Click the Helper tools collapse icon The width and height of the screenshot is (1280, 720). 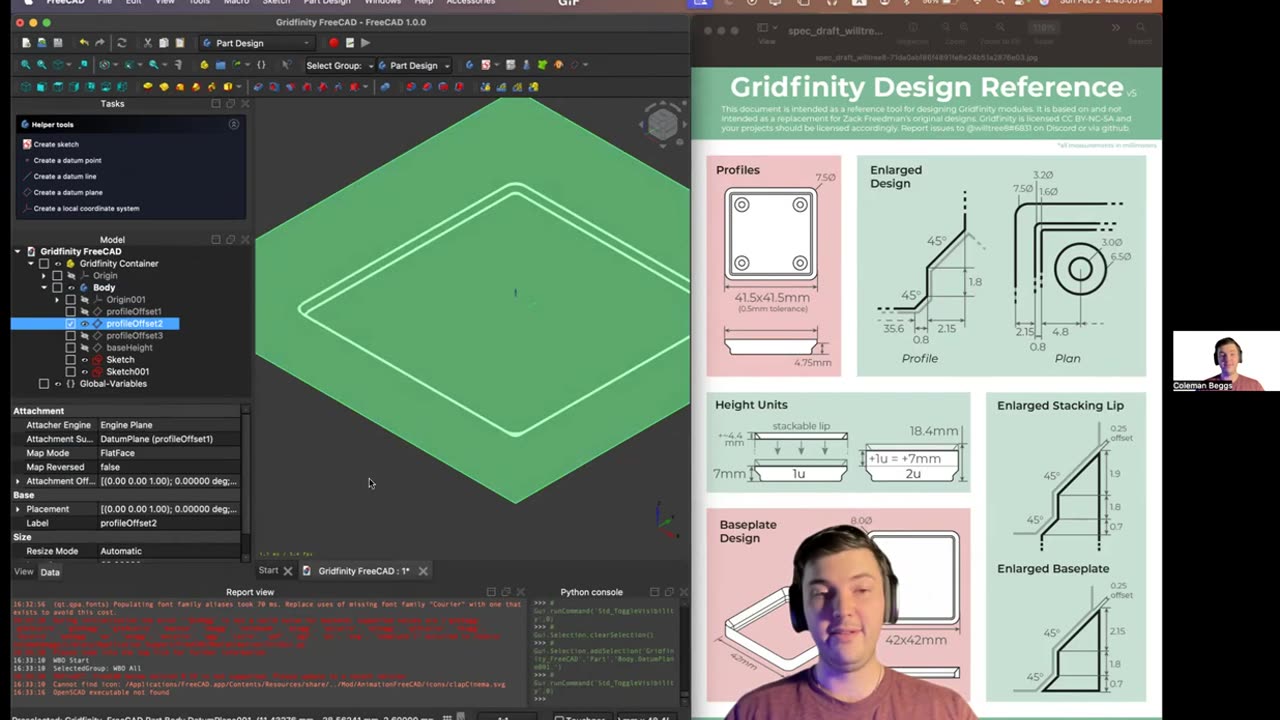(234, 124)
